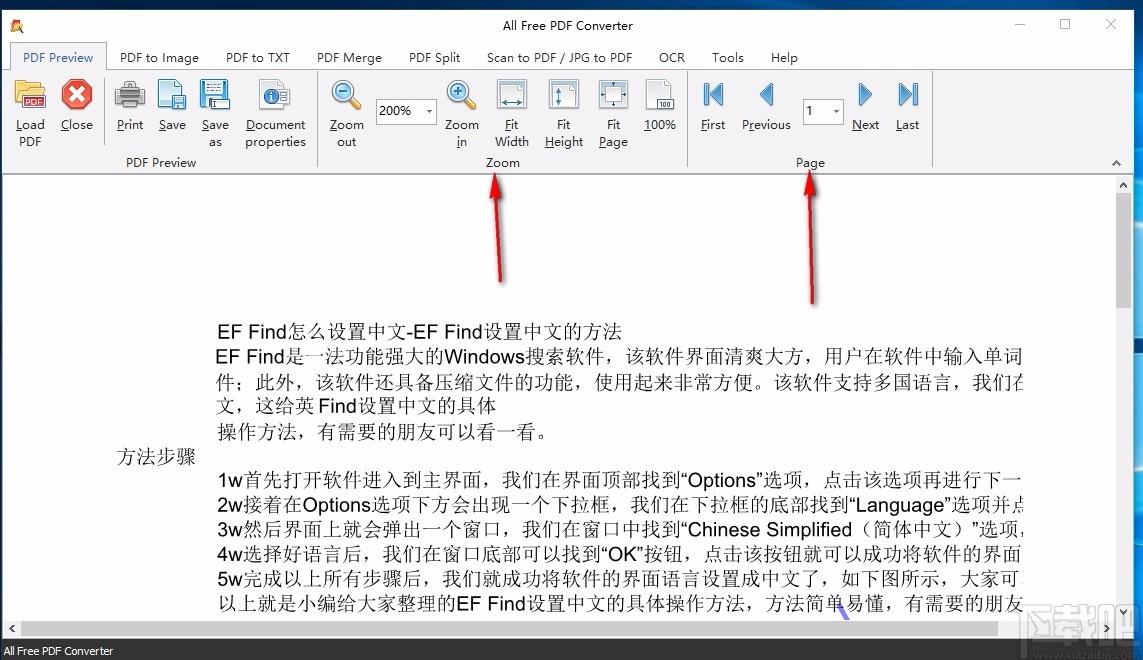
Task: Open Document properties
Action: (x=275, y=113)
